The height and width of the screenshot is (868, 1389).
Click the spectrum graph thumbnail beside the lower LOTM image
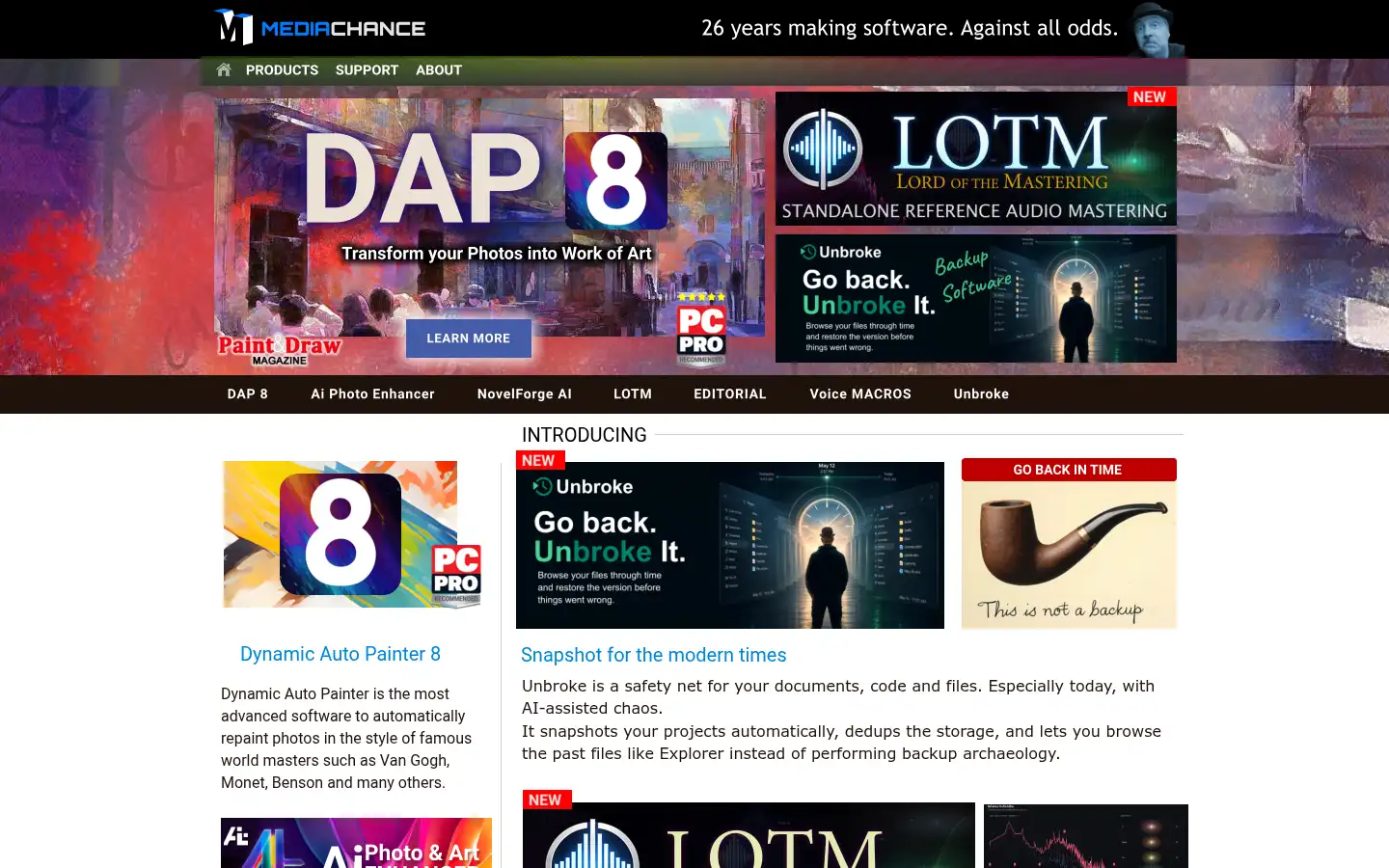(1086, 836)
